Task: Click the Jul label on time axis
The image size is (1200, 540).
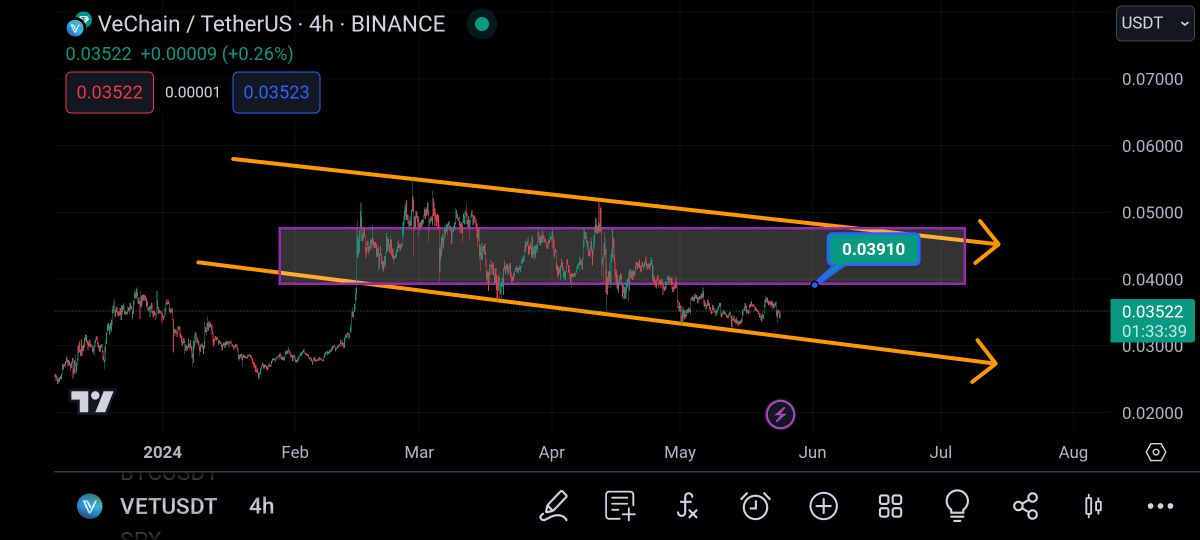Action: tap(941, 452)
